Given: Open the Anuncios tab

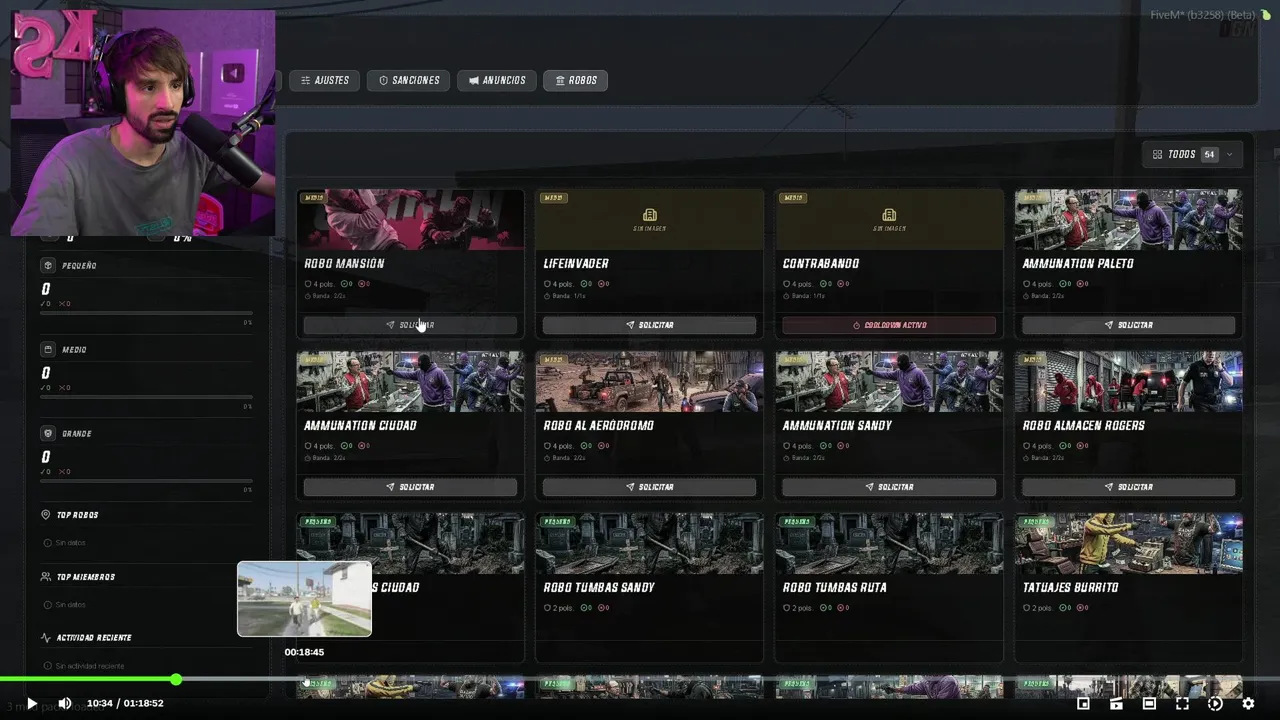Looking at the screenshot, I should tap(497, 80).
